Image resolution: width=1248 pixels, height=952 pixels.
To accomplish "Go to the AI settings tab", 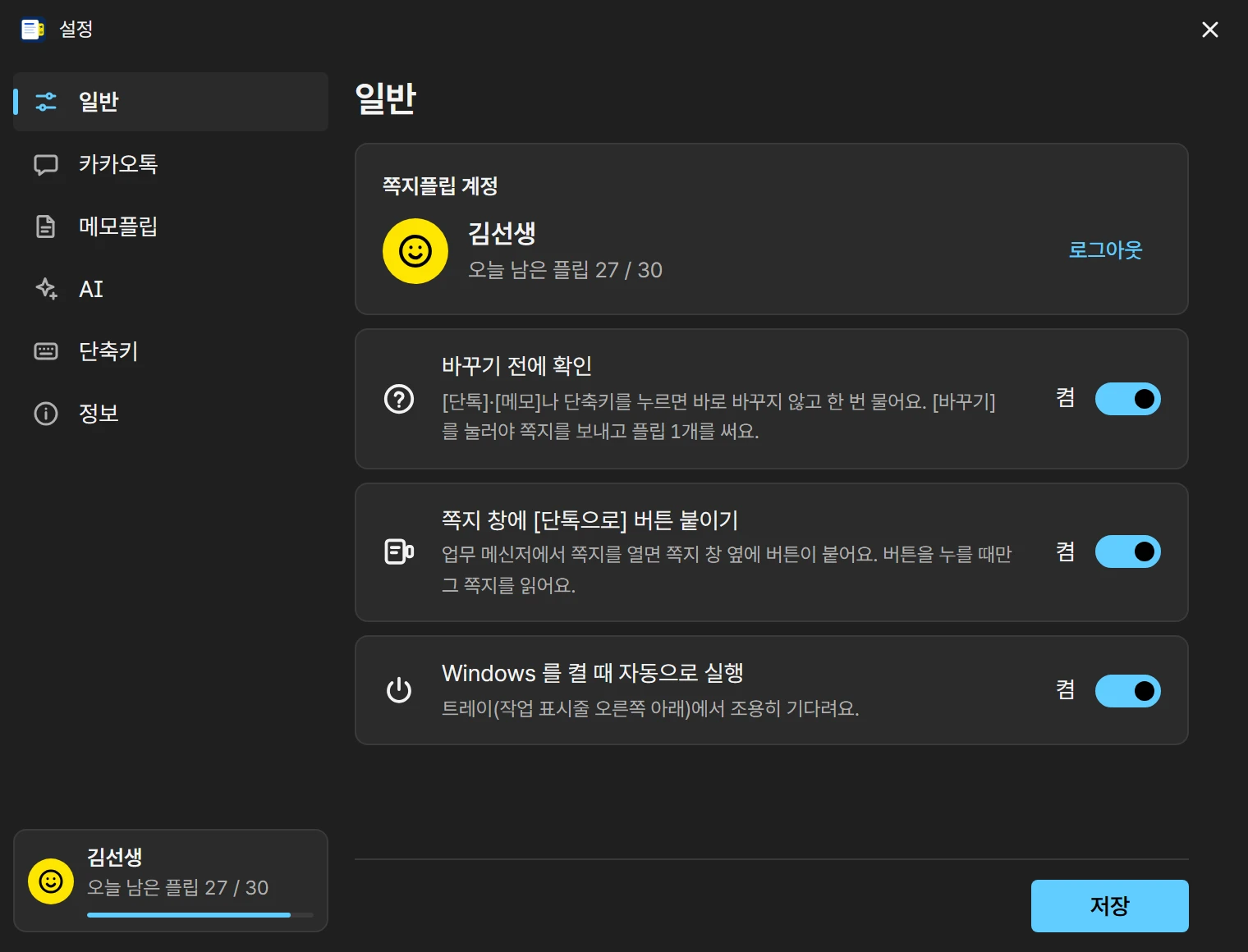I will [171, 289].
